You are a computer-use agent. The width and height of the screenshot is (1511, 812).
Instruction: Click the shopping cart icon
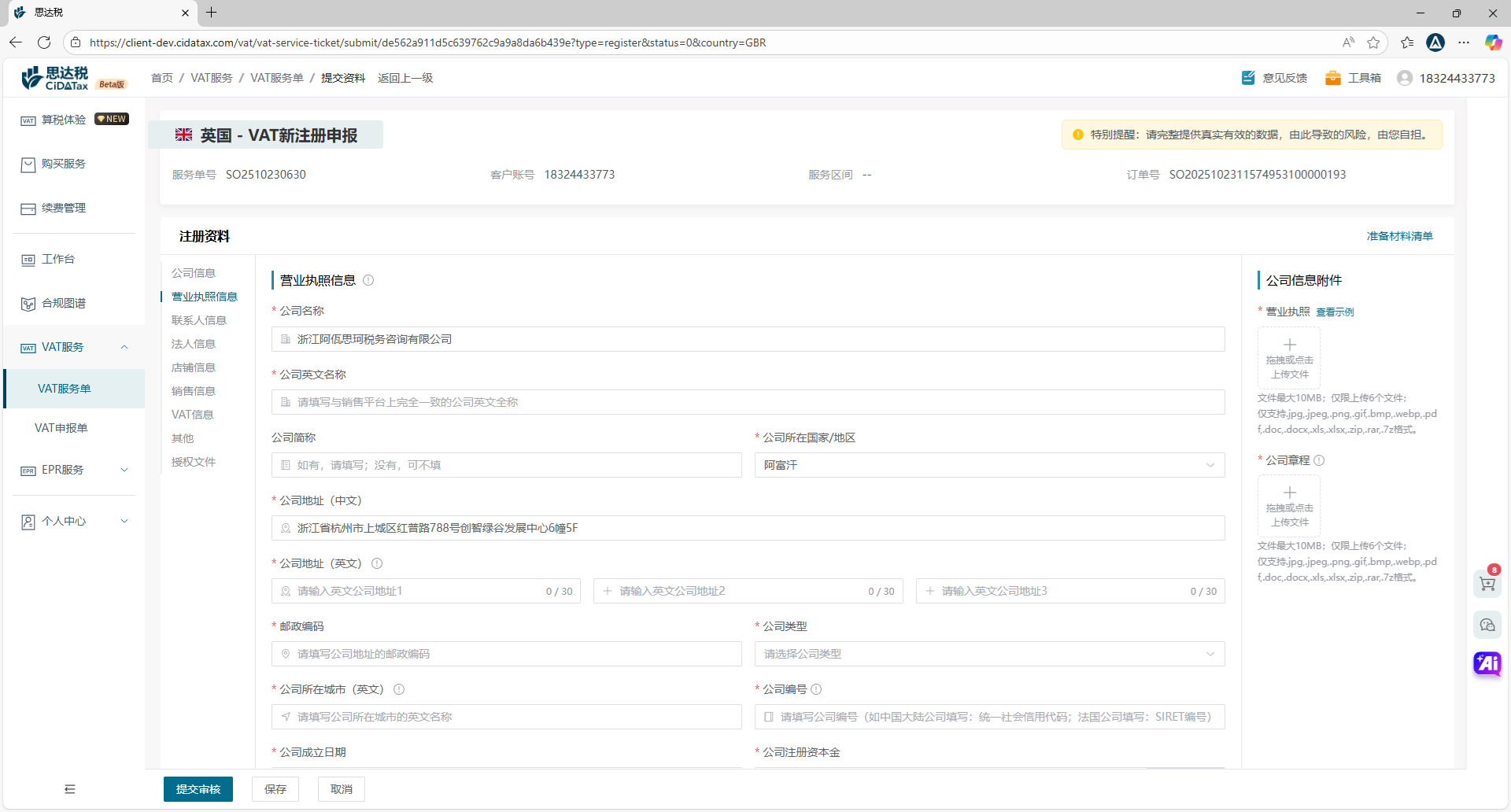coord(1487,584)
